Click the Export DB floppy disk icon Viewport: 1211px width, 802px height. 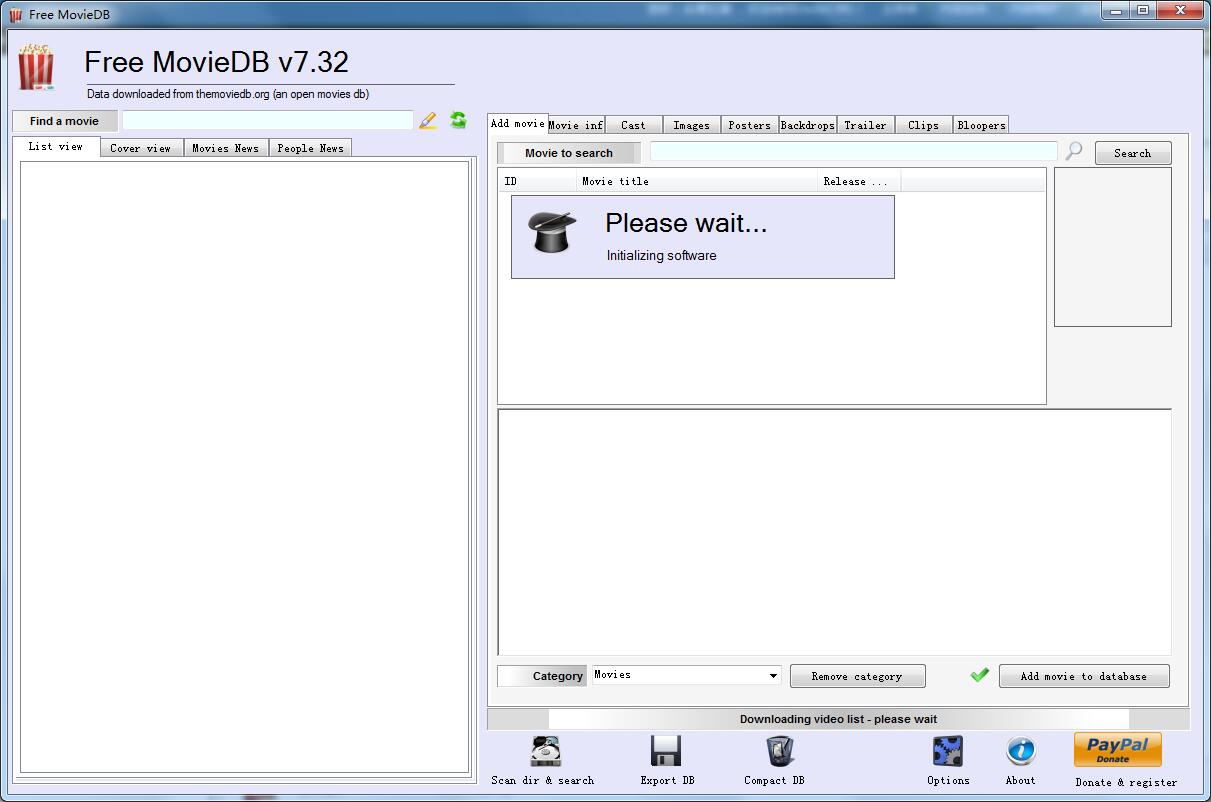tap(666, 751)
